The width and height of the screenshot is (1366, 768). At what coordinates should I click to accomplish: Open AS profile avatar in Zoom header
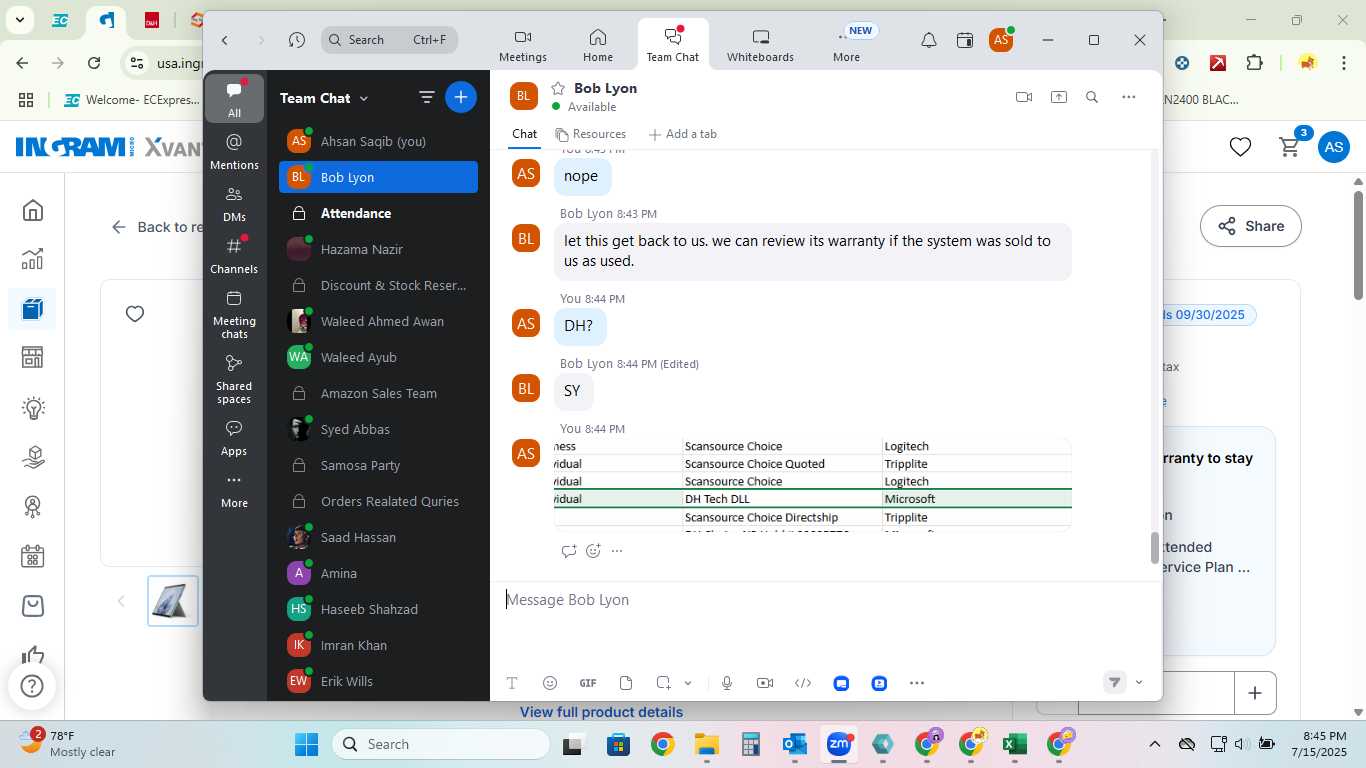tap(1001, 40)
